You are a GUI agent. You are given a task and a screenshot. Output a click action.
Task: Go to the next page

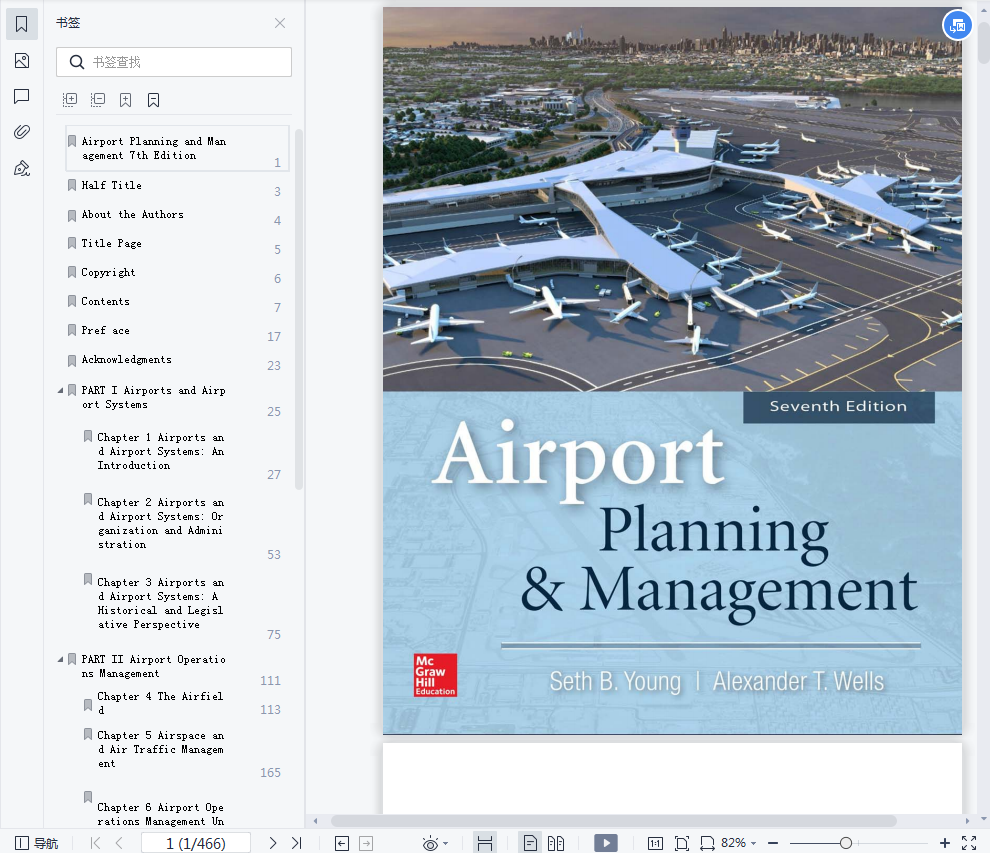tap(273, 843)
